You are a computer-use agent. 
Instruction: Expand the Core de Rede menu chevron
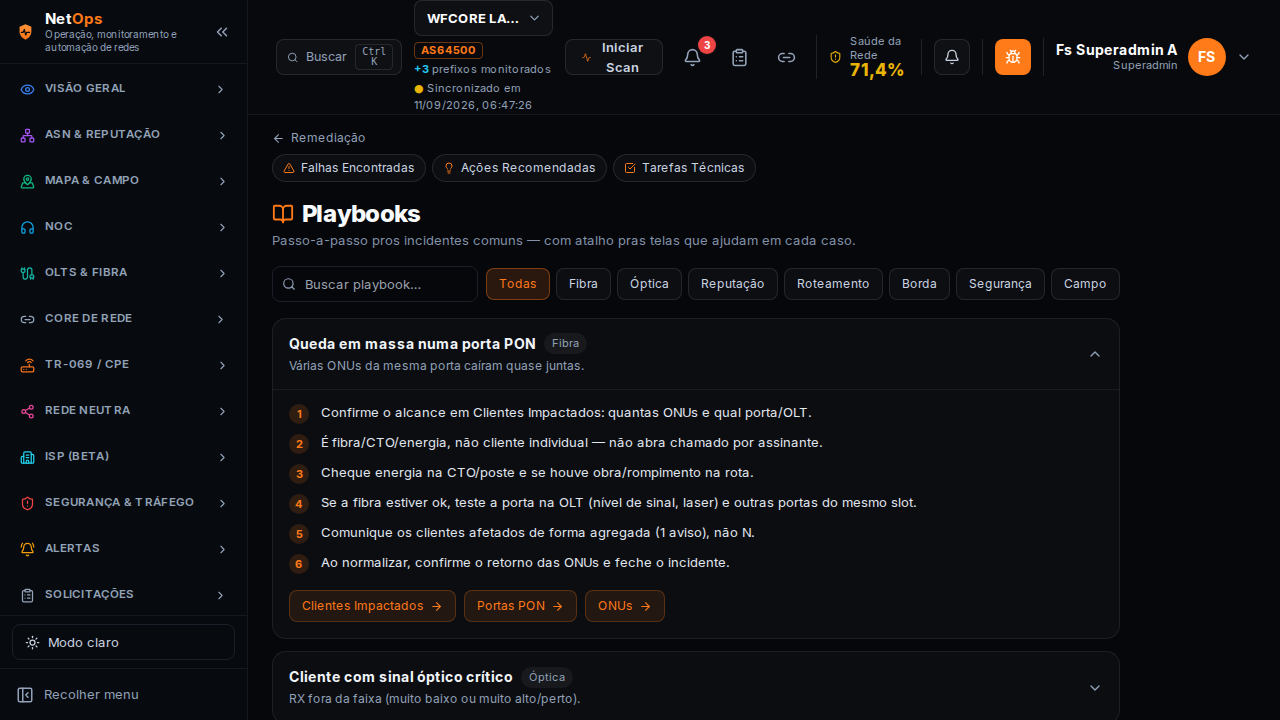(221, 319)
